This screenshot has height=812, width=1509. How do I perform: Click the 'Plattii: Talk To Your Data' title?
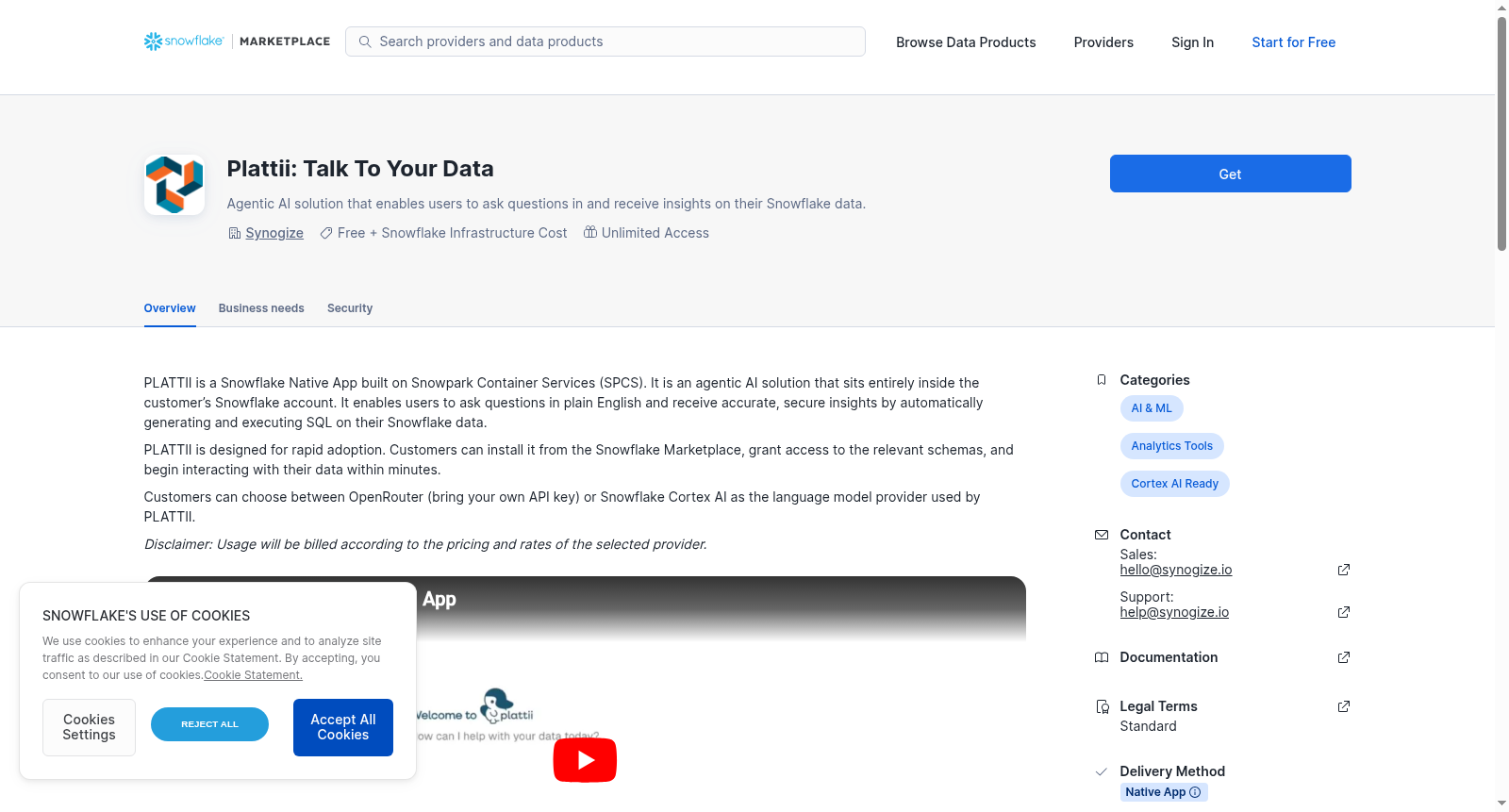pyautogui.click(x=360, y=169)
